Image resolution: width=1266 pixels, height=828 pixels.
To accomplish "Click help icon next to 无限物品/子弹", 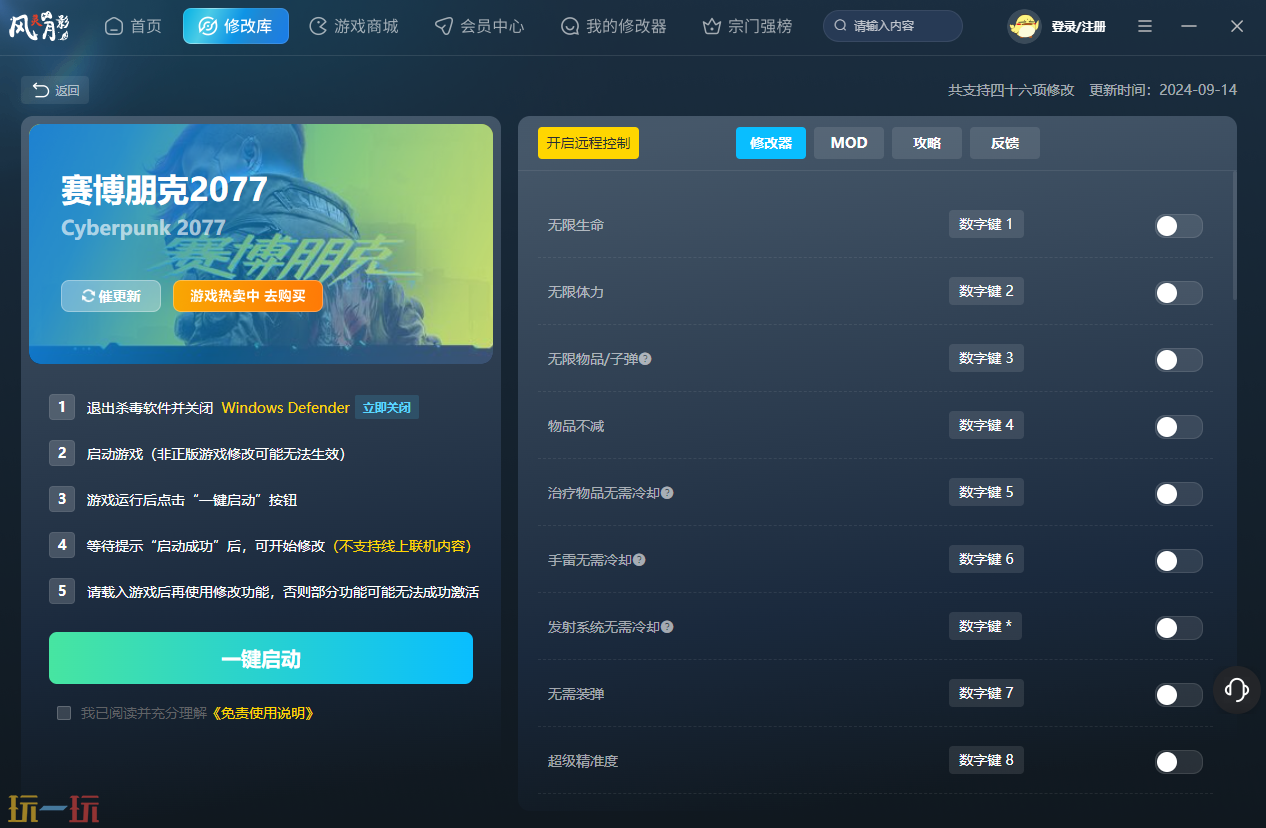I will tap(645, 358).
